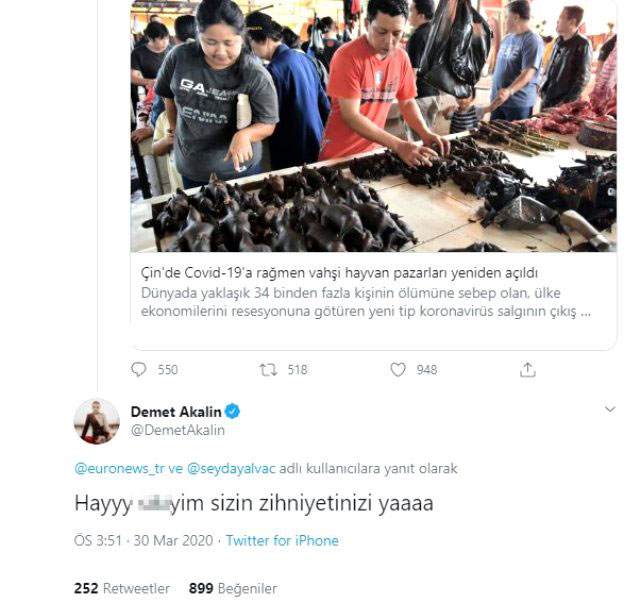Click the blue verified badge
This screenshot has height=602, width=640.
coord(233,412)
